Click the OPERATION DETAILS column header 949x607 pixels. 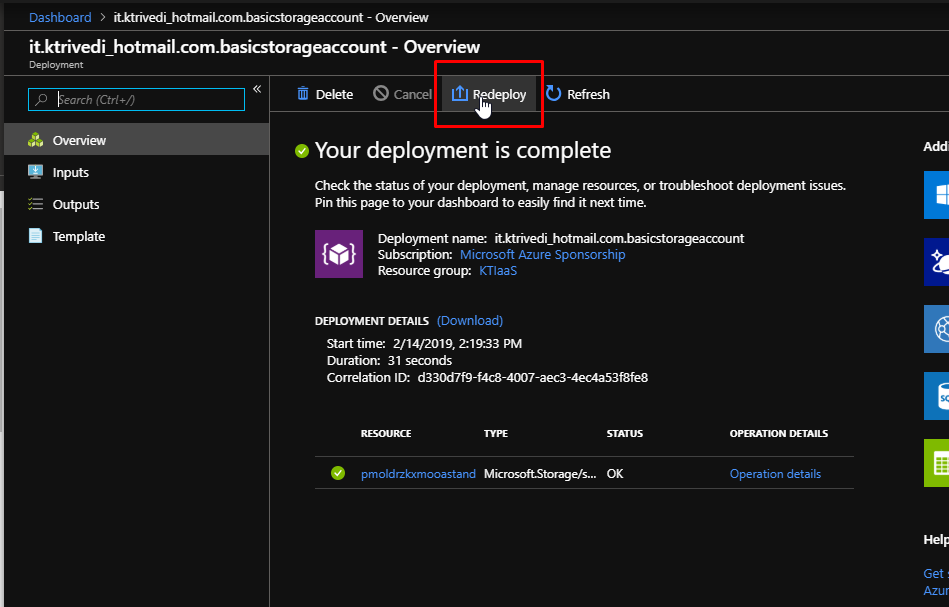click(778, 433)
